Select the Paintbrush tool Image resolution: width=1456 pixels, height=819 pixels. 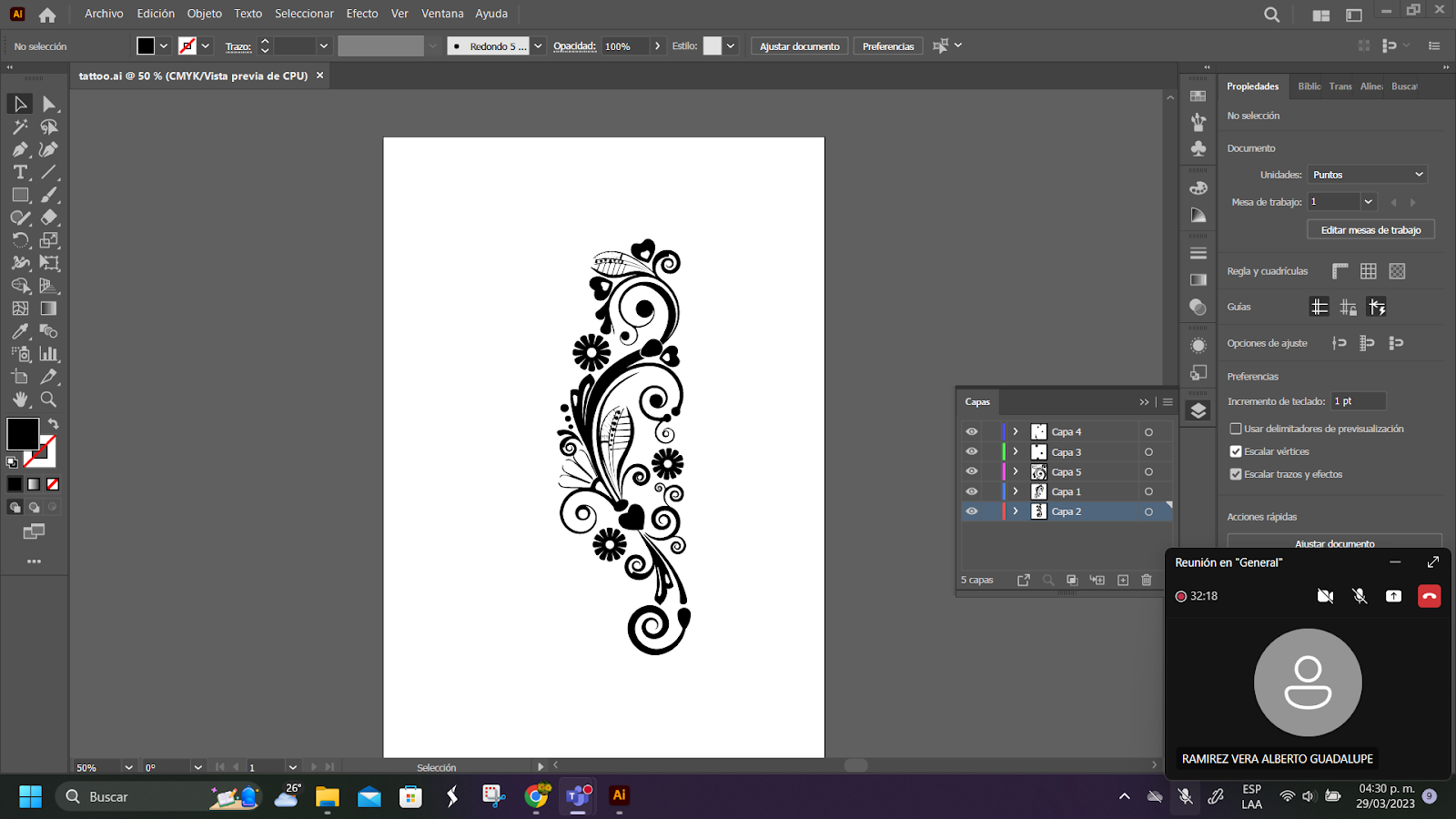click(x=49, y=195)
